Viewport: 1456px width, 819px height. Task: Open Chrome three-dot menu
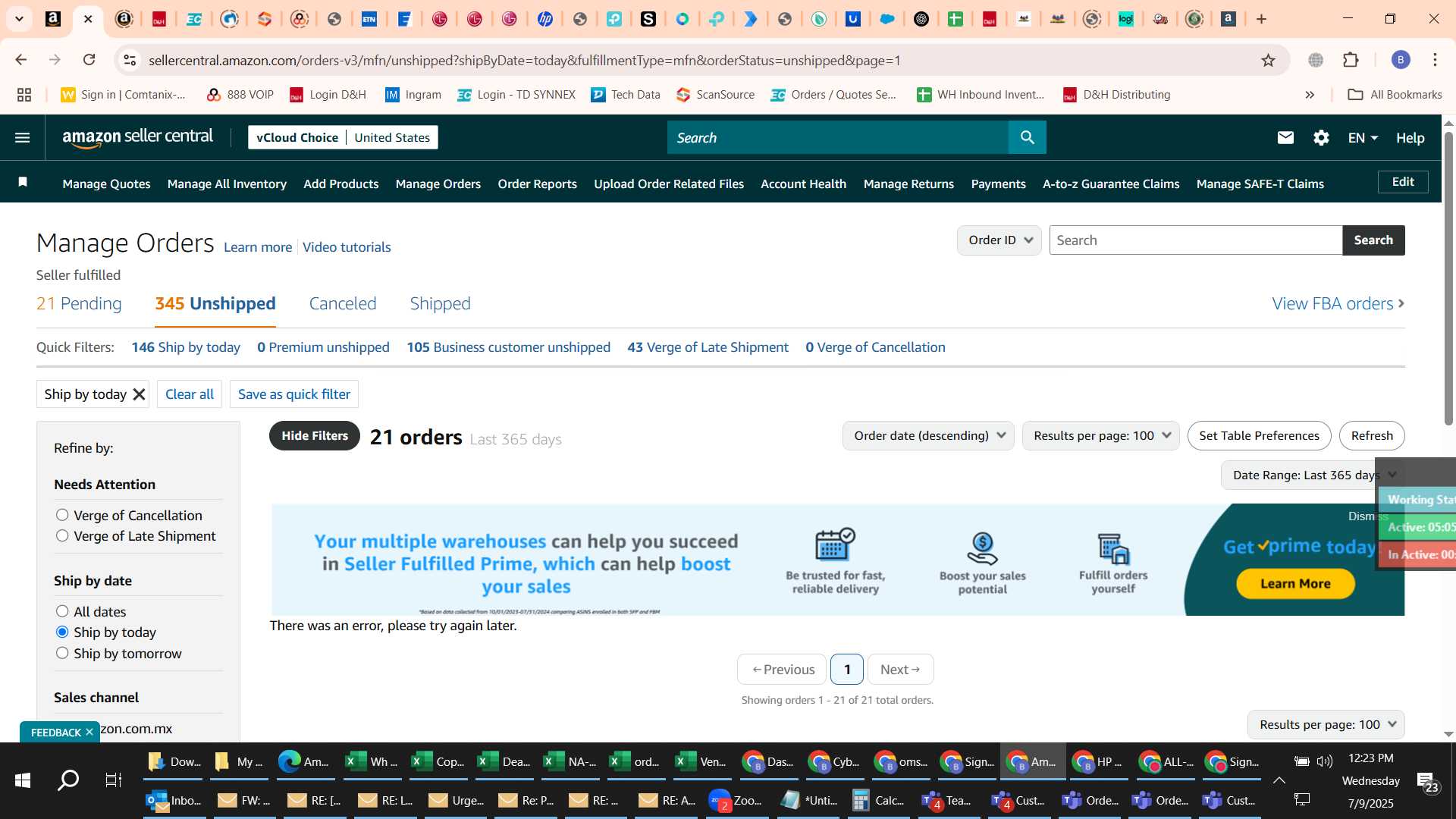[x=1435, y=60]
